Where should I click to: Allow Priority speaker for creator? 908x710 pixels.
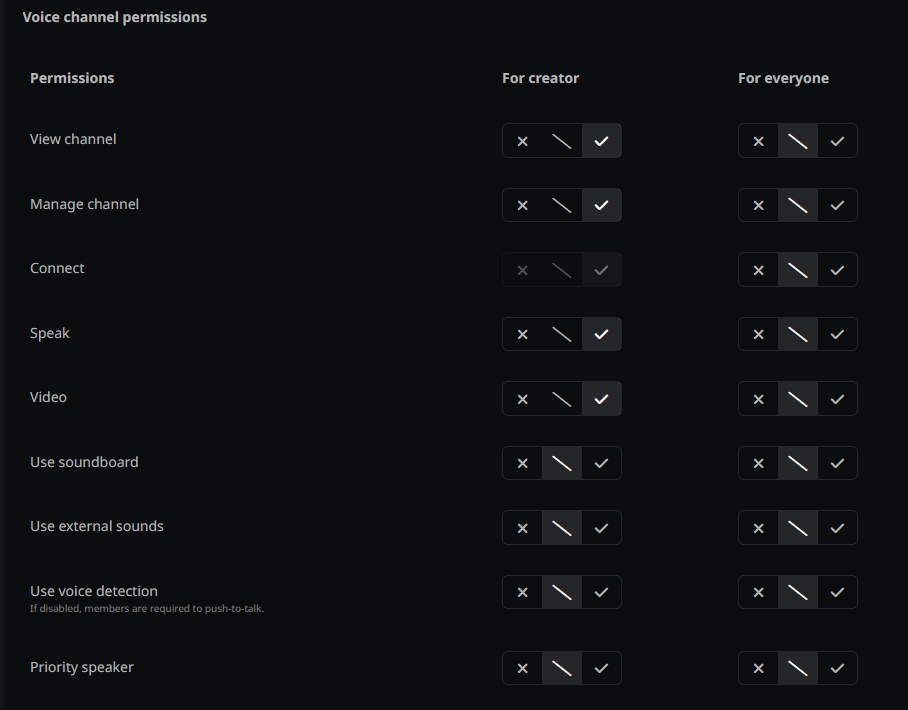(601, 668)
